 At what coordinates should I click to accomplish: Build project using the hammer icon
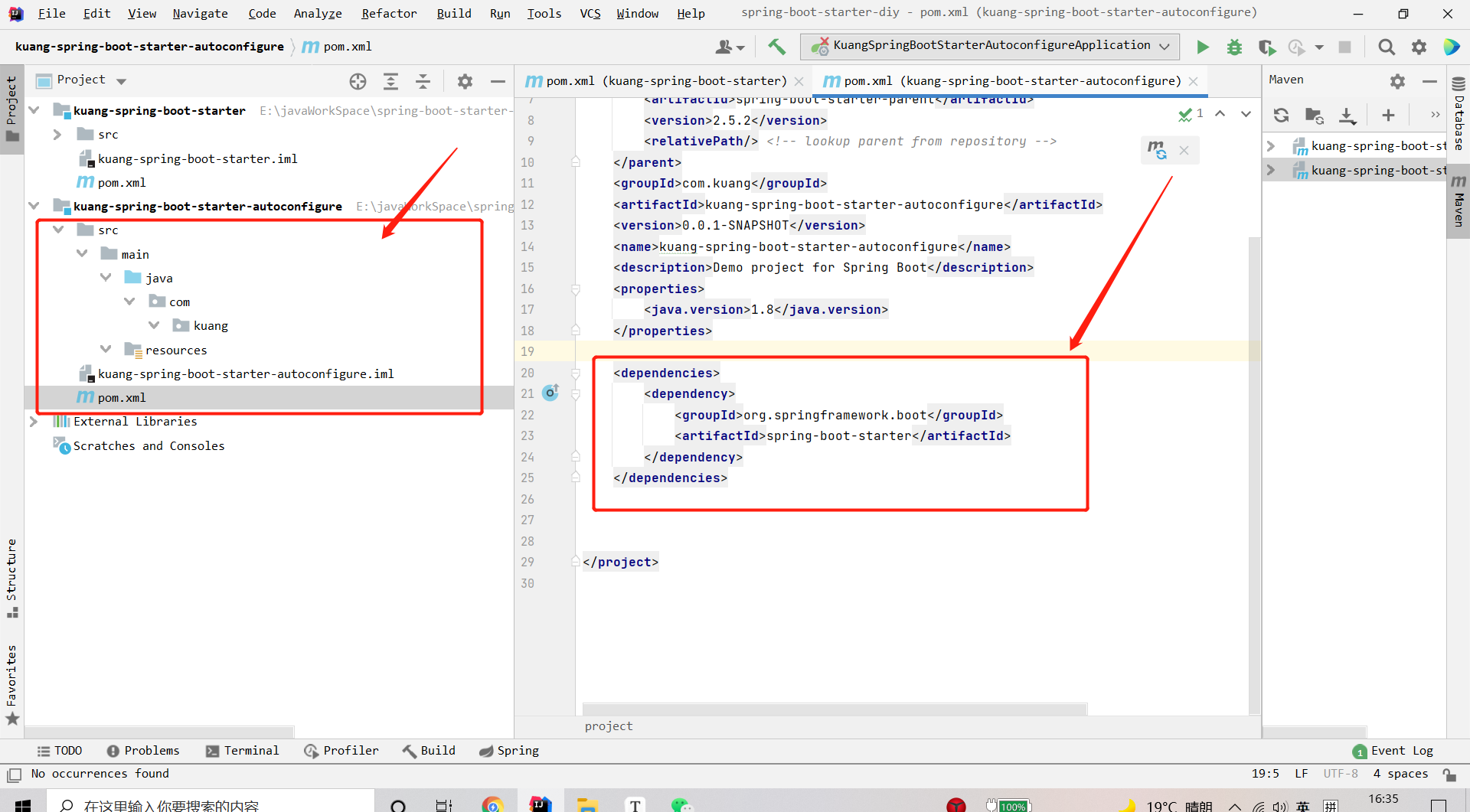(x=777, y=47)
